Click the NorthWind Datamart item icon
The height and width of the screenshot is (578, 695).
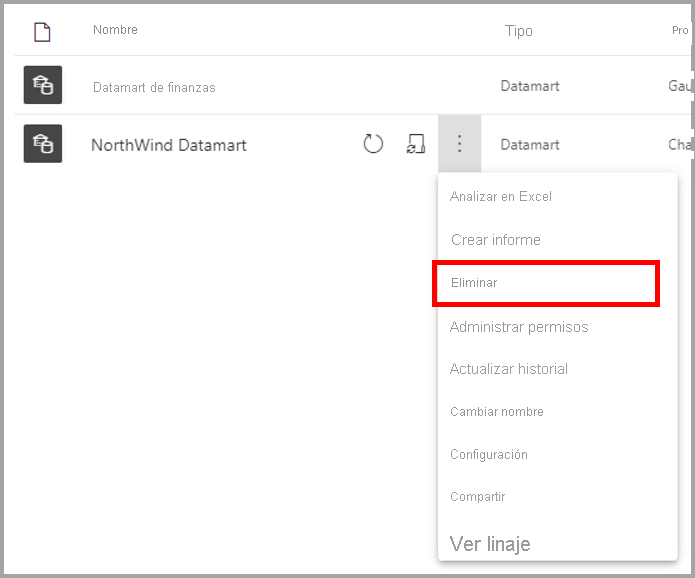coord(43,143)
